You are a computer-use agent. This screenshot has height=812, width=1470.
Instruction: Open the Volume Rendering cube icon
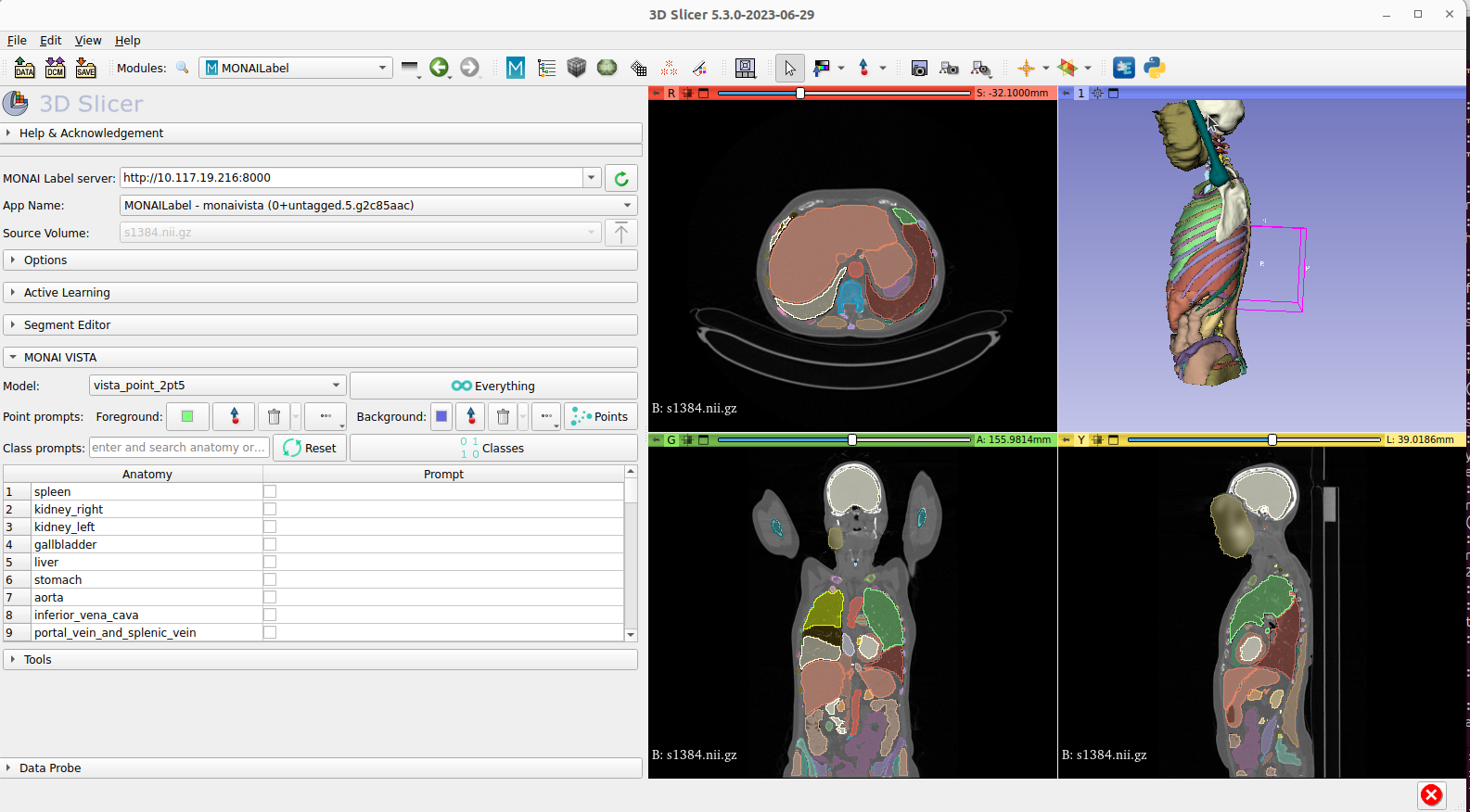tap(577, 68)
